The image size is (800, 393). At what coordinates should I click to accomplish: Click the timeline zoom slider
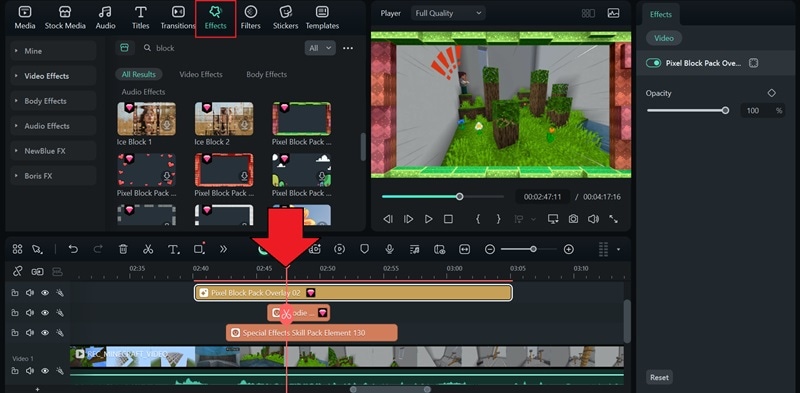529,249
